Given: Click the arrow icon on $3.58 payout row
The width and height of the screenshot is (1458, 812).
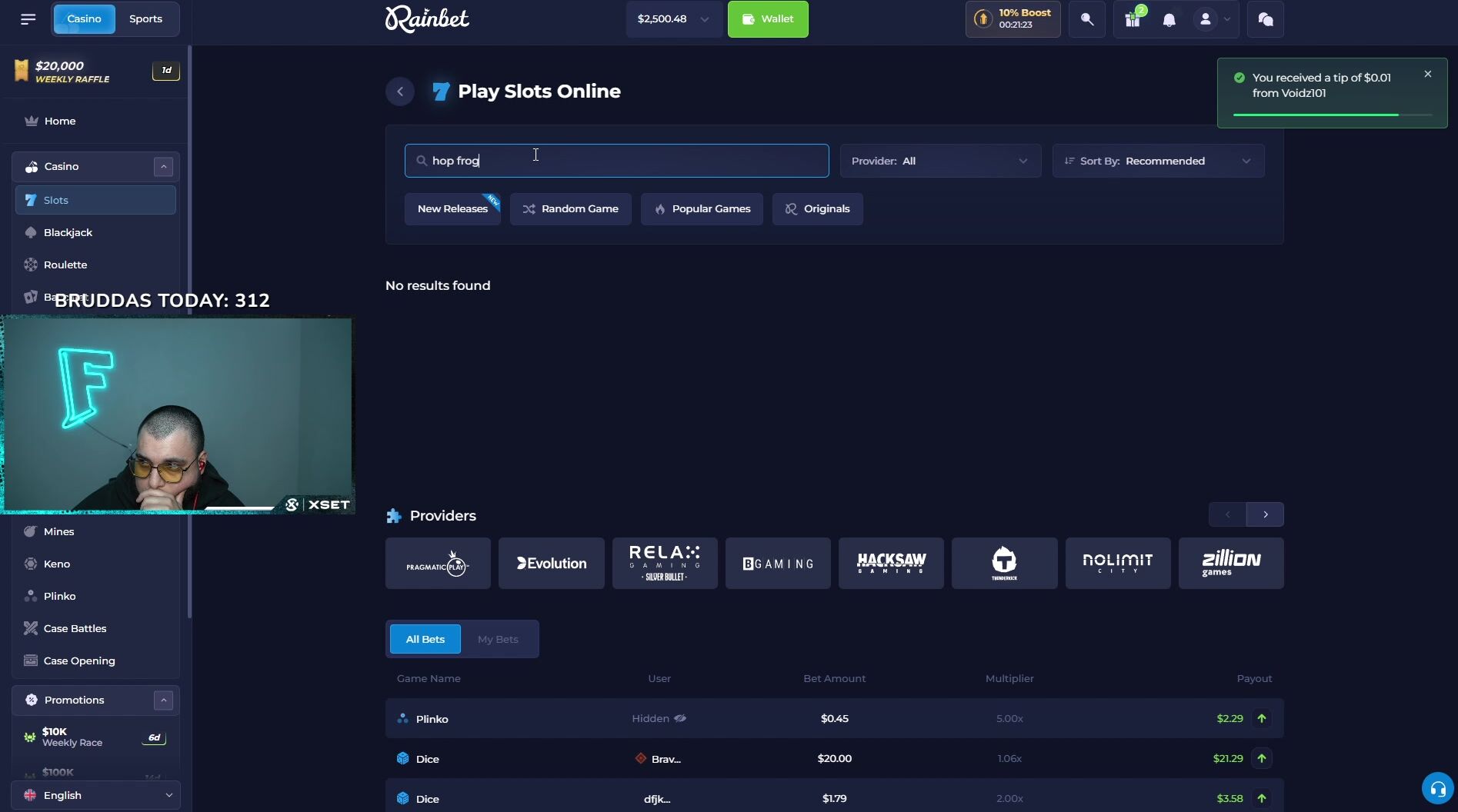Looking at the screenshot, I should [x=1262, y=799].
